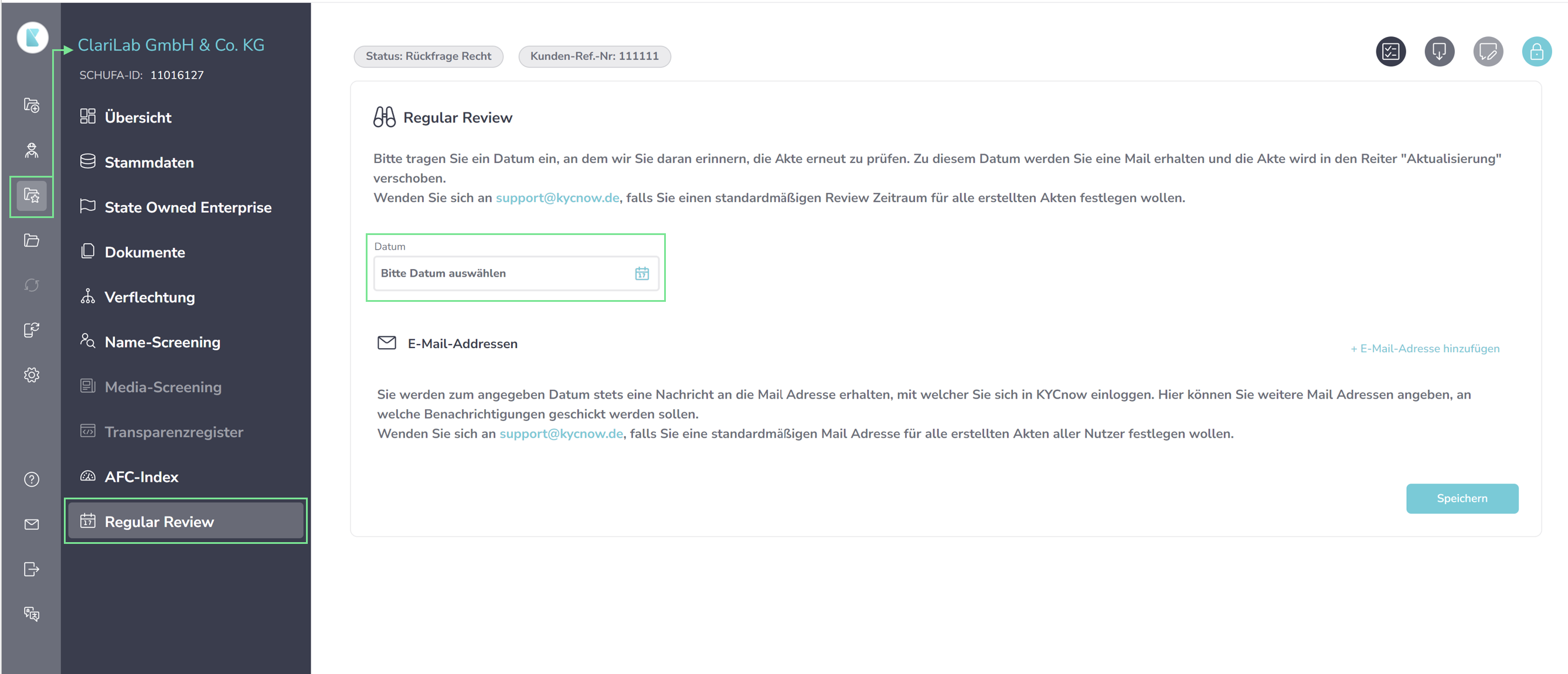The height and width of the screenshot is (674, 1568).
Task: Click SCHUFA-ID value 11016127
Action: (176, 75)
